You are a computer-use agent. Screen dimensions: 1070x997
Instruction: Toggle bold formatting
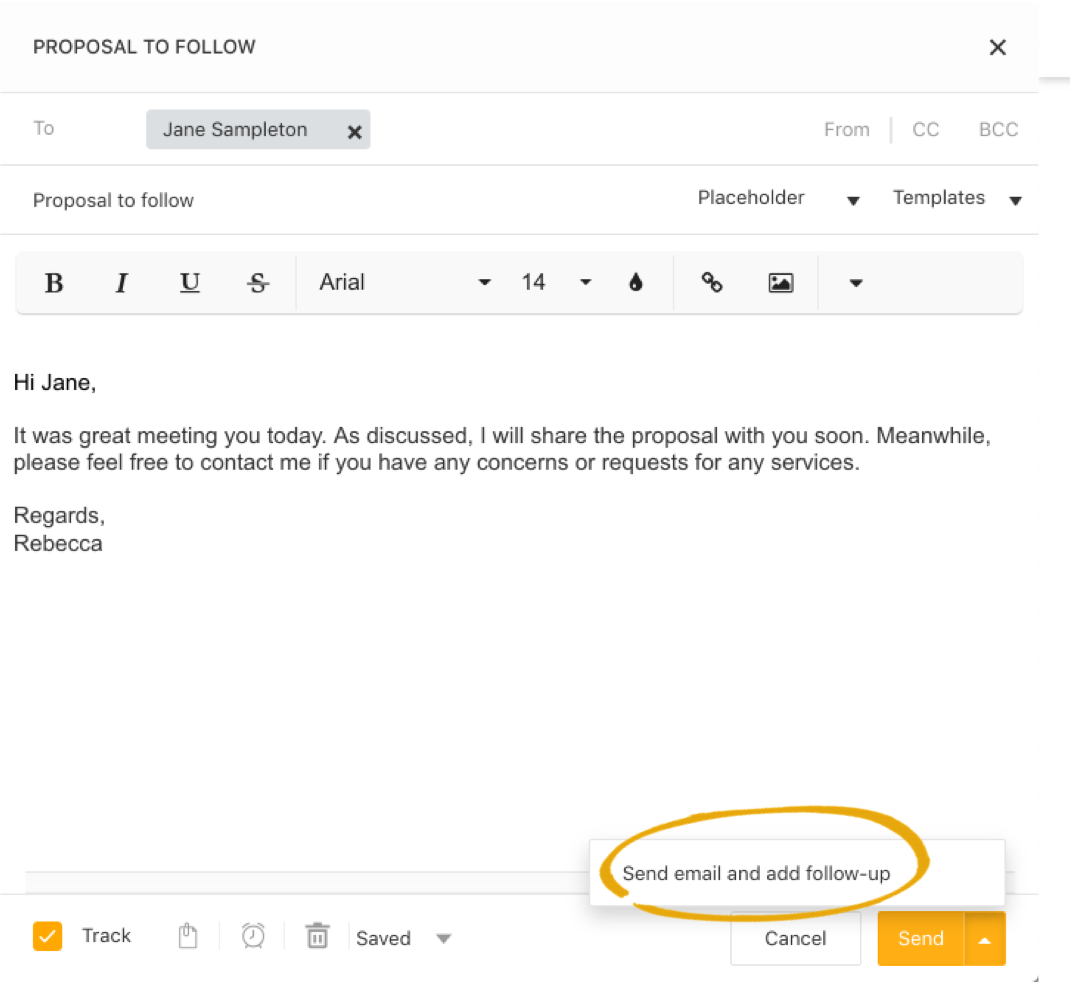pos(55,283)
